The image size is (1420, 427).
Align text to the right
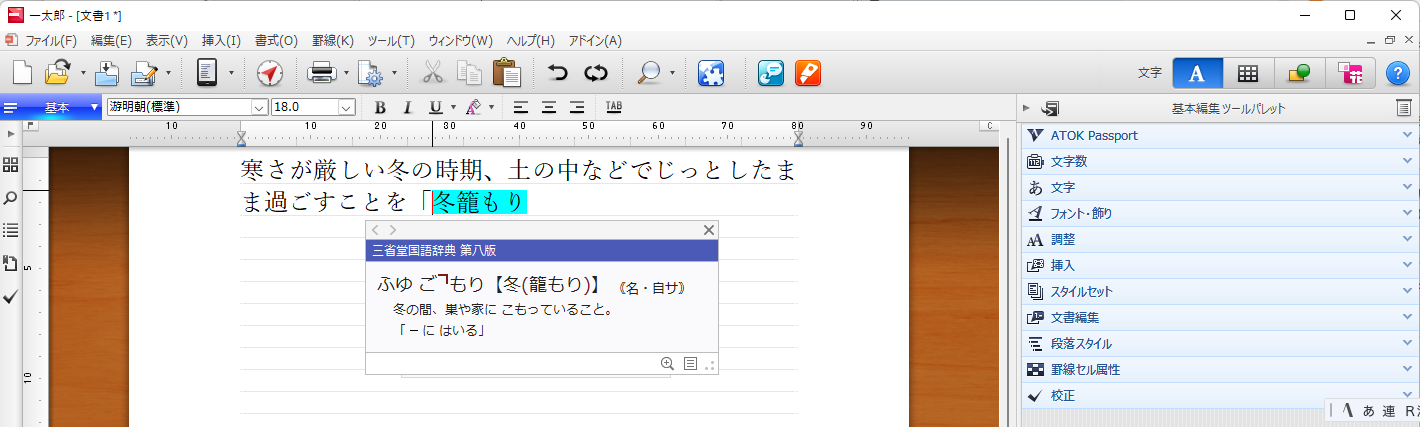click(x=577, y=107)
